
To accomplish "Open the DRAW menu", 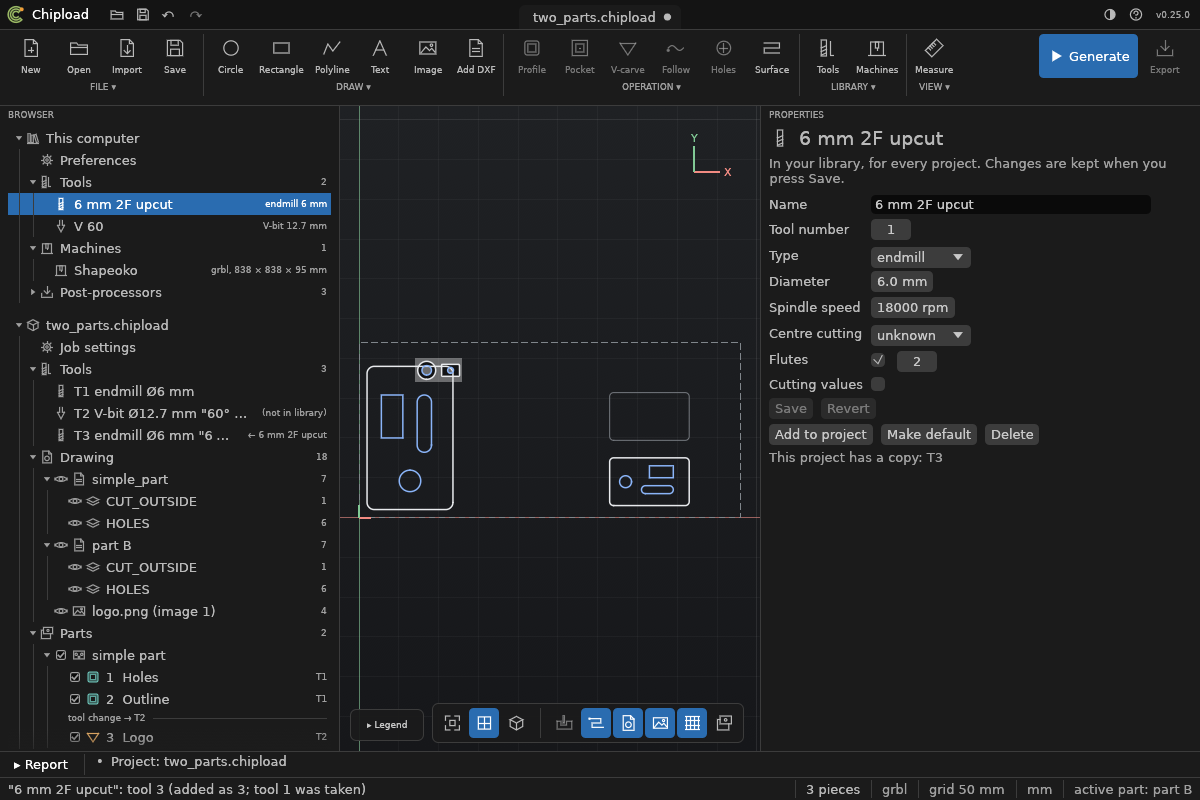I will pos(354,87).
